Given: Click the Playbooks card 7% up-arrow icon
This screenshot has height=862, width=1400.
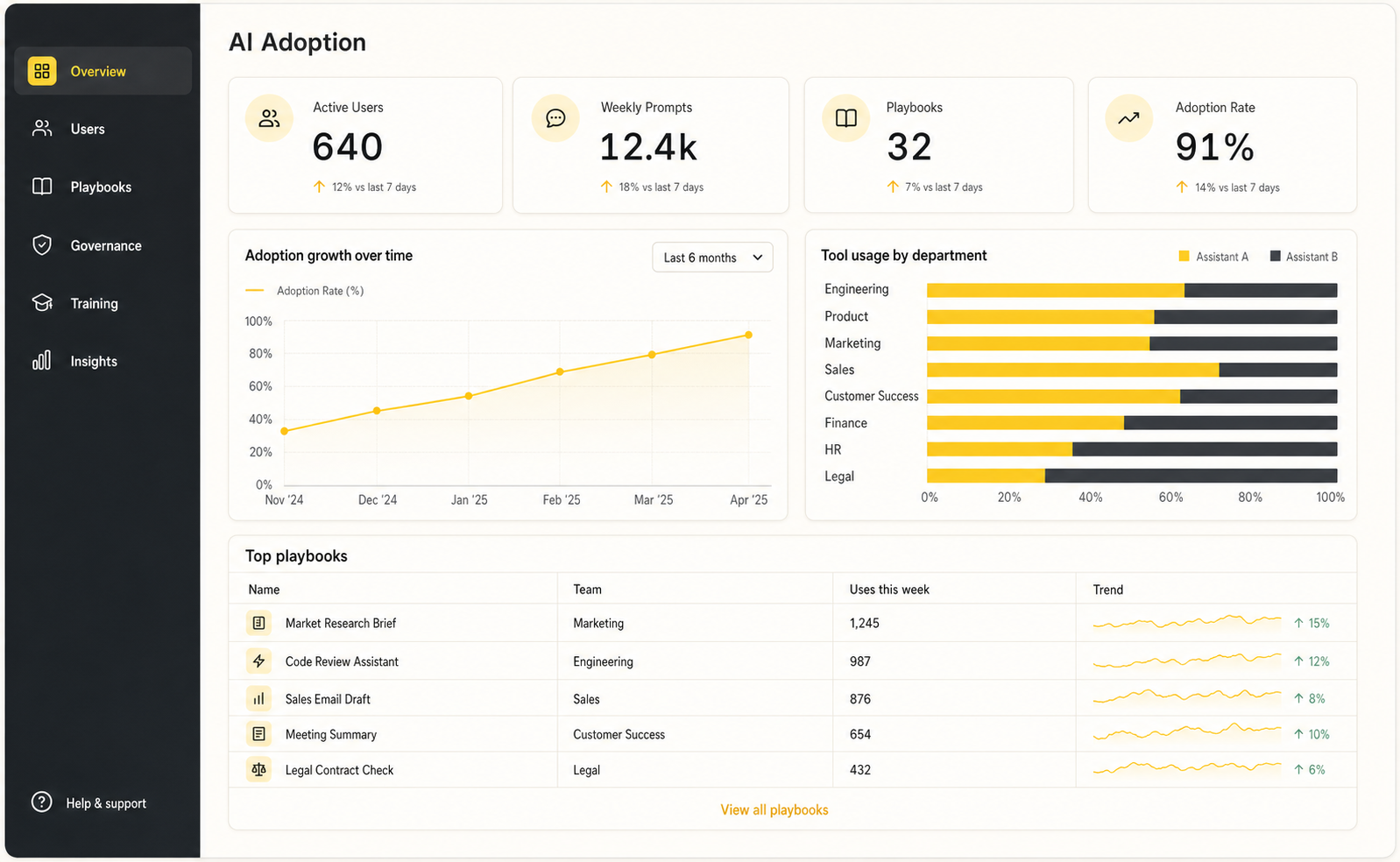Looking at the screenshot, I should [x=893, y=187].
